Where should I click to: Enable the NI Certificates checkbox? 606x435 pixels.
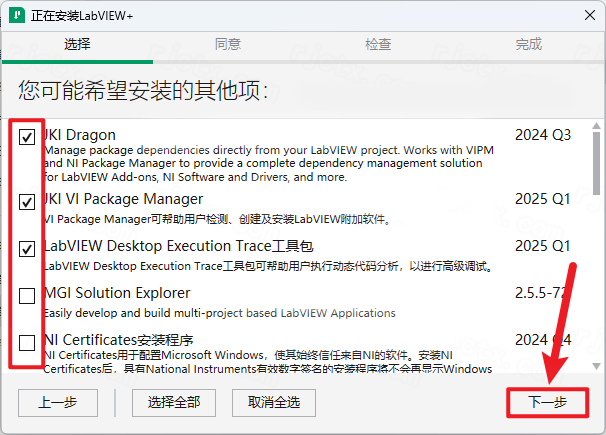pyautogui.click(x=27, y=343)
